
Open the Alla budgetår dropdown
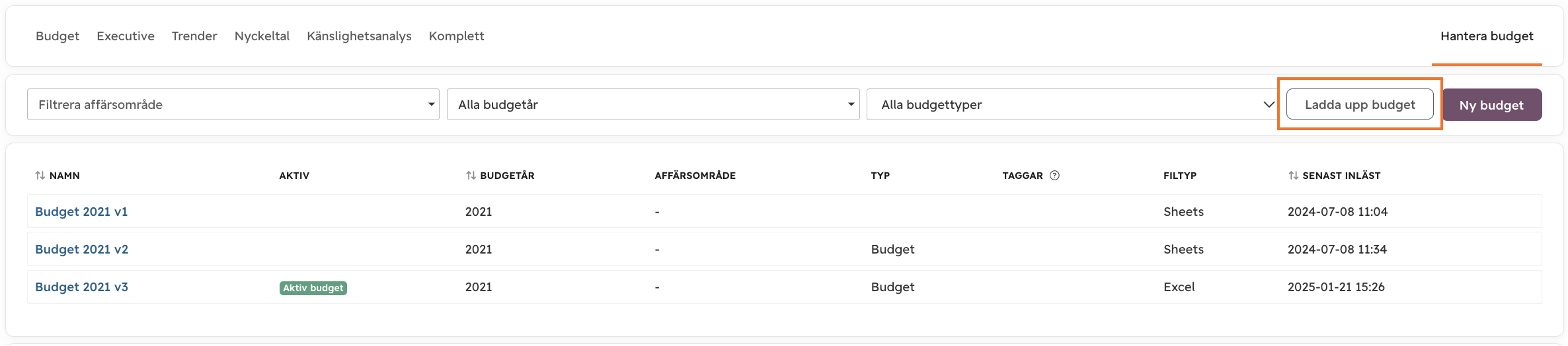[653, 104]
